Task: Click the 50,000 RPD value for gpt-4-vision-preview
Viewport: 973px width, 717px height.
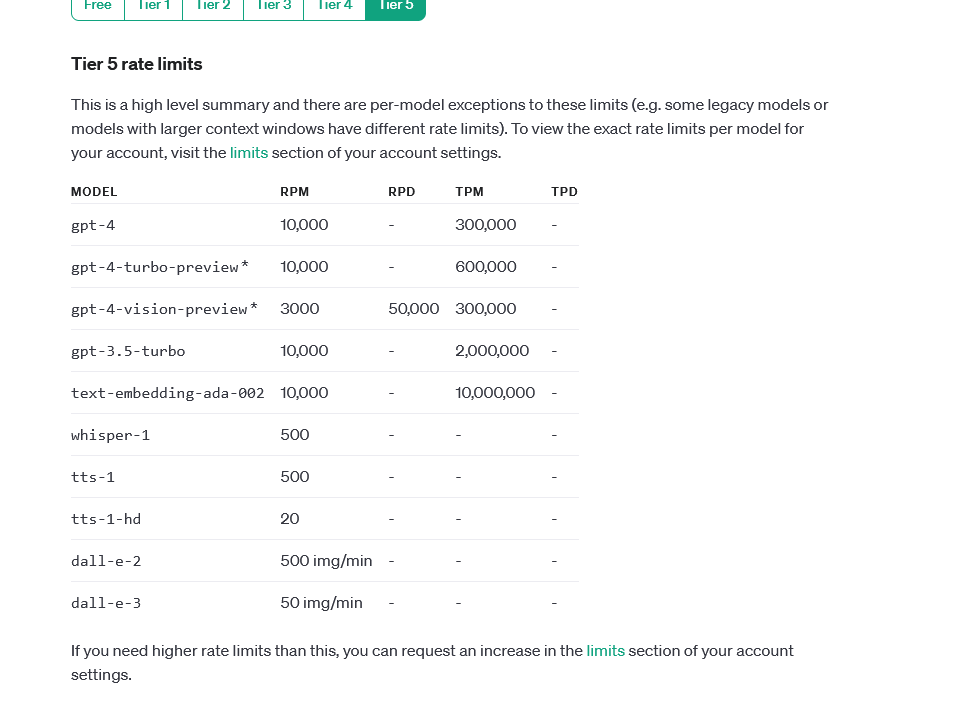Action: point(413,309)
